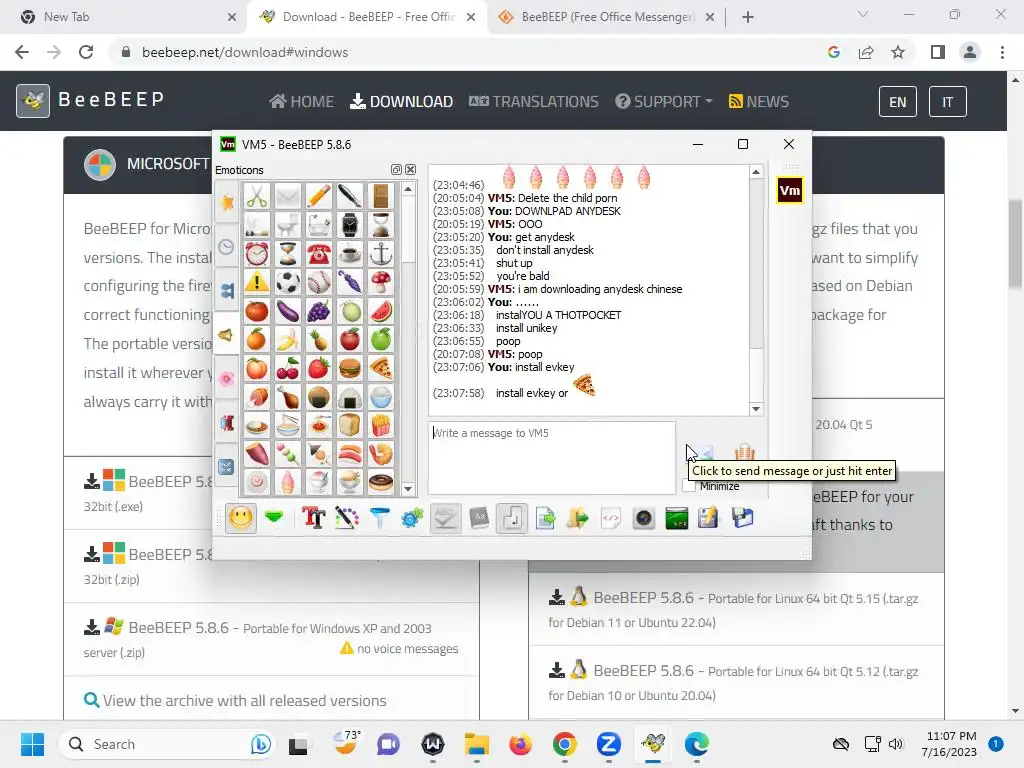Click emoticon list scroll down arrow
Viewport: 1024px width, 768px height.
[x=408, y=488]
